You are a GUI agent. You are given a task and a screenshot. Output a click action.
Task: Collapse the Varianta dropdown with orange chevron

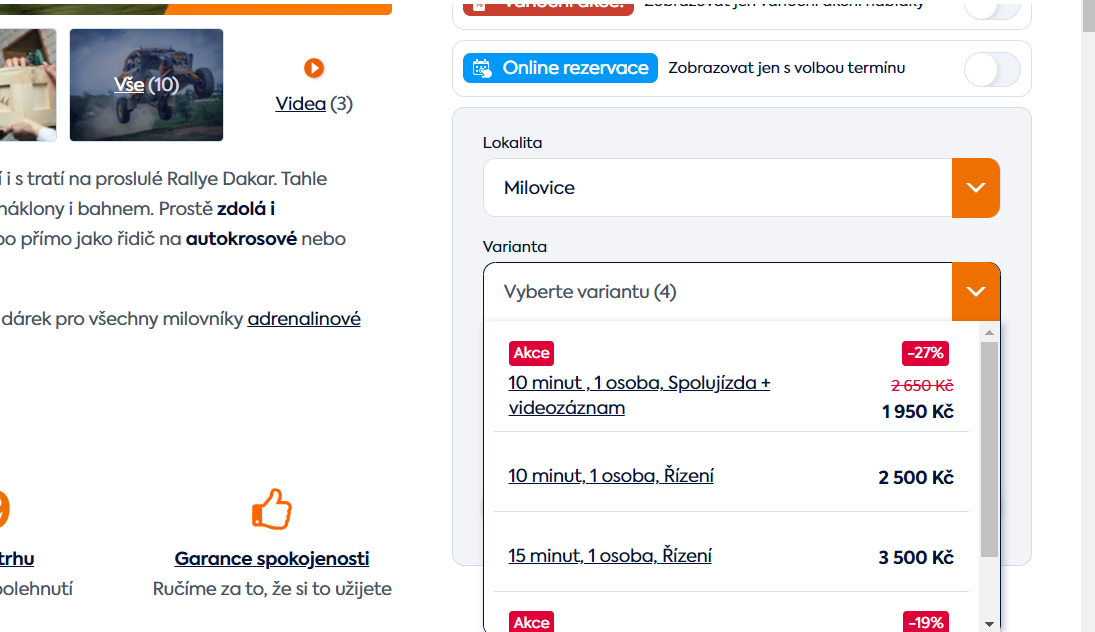pos(976,292)
